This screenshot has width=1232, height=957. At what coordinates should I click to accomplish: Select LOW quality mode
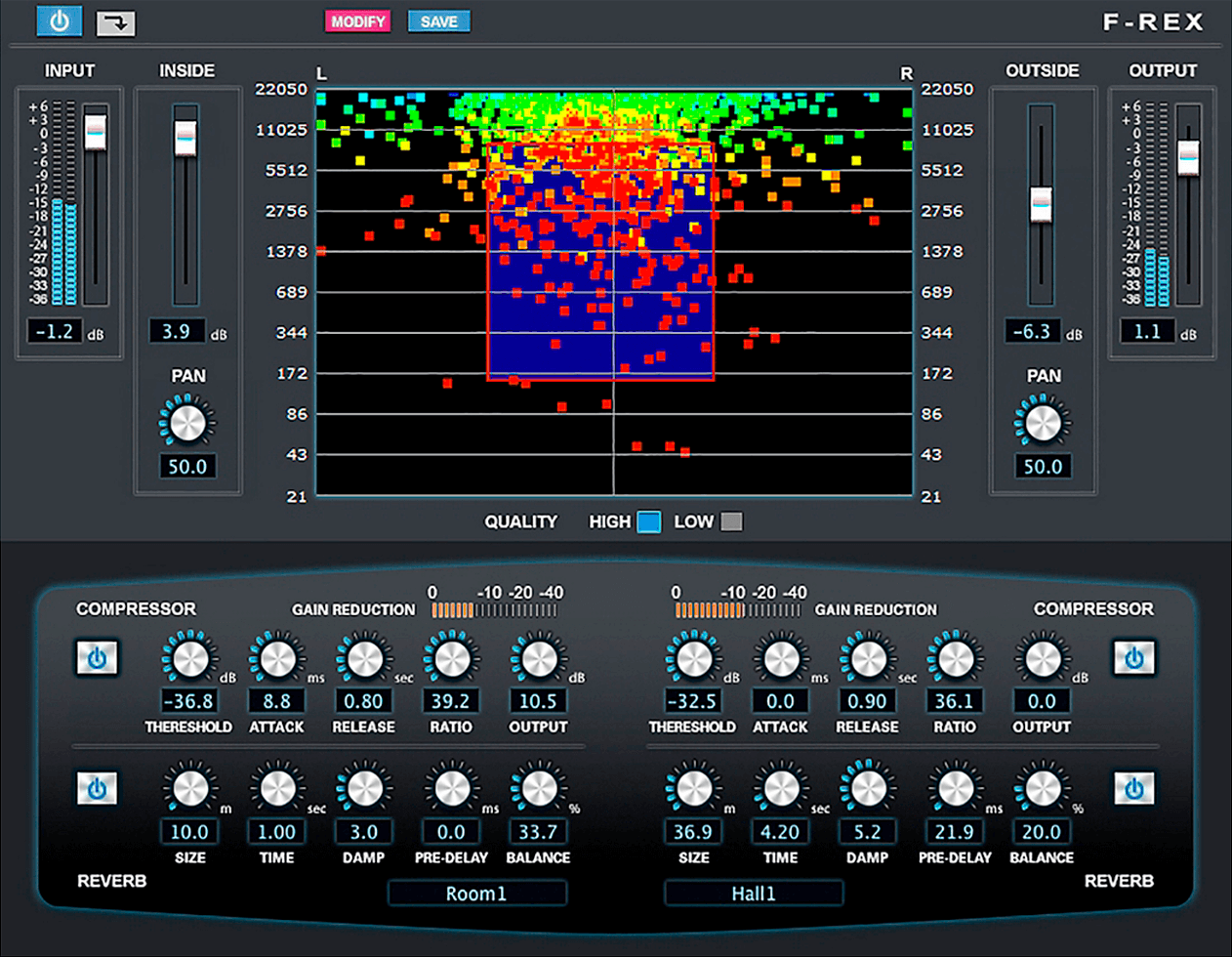[x=731, y=522]
